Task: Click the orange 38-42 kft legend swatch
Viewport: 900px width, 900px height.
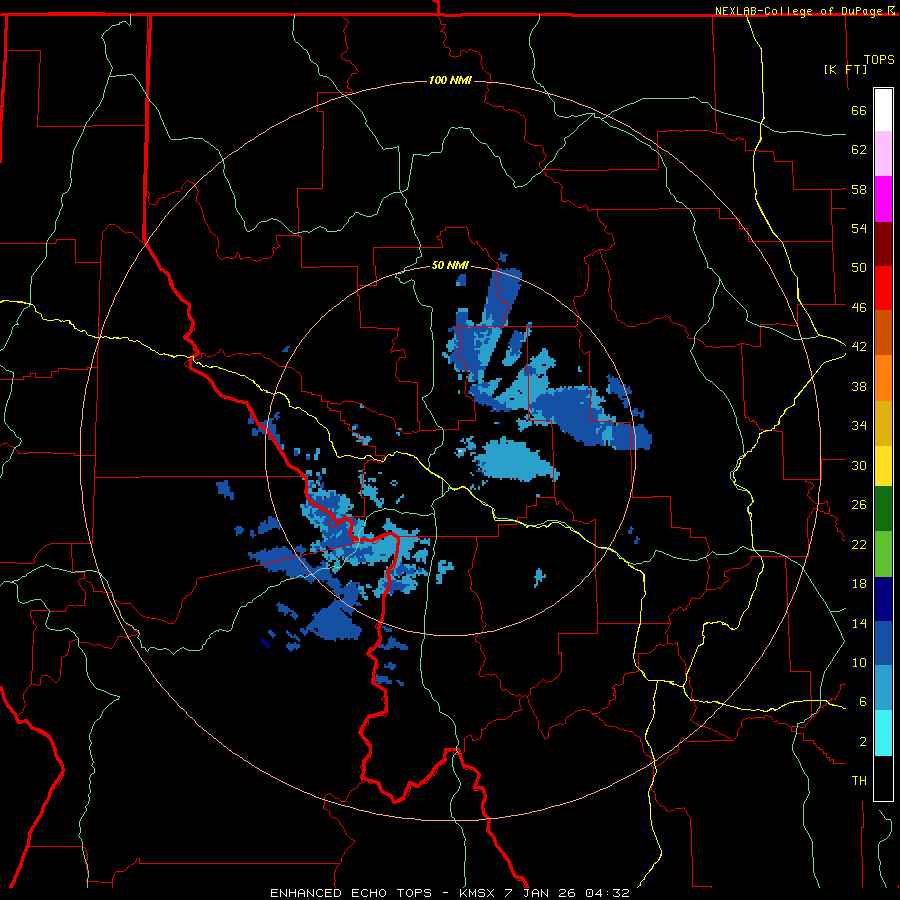Action: pos(883,378)
